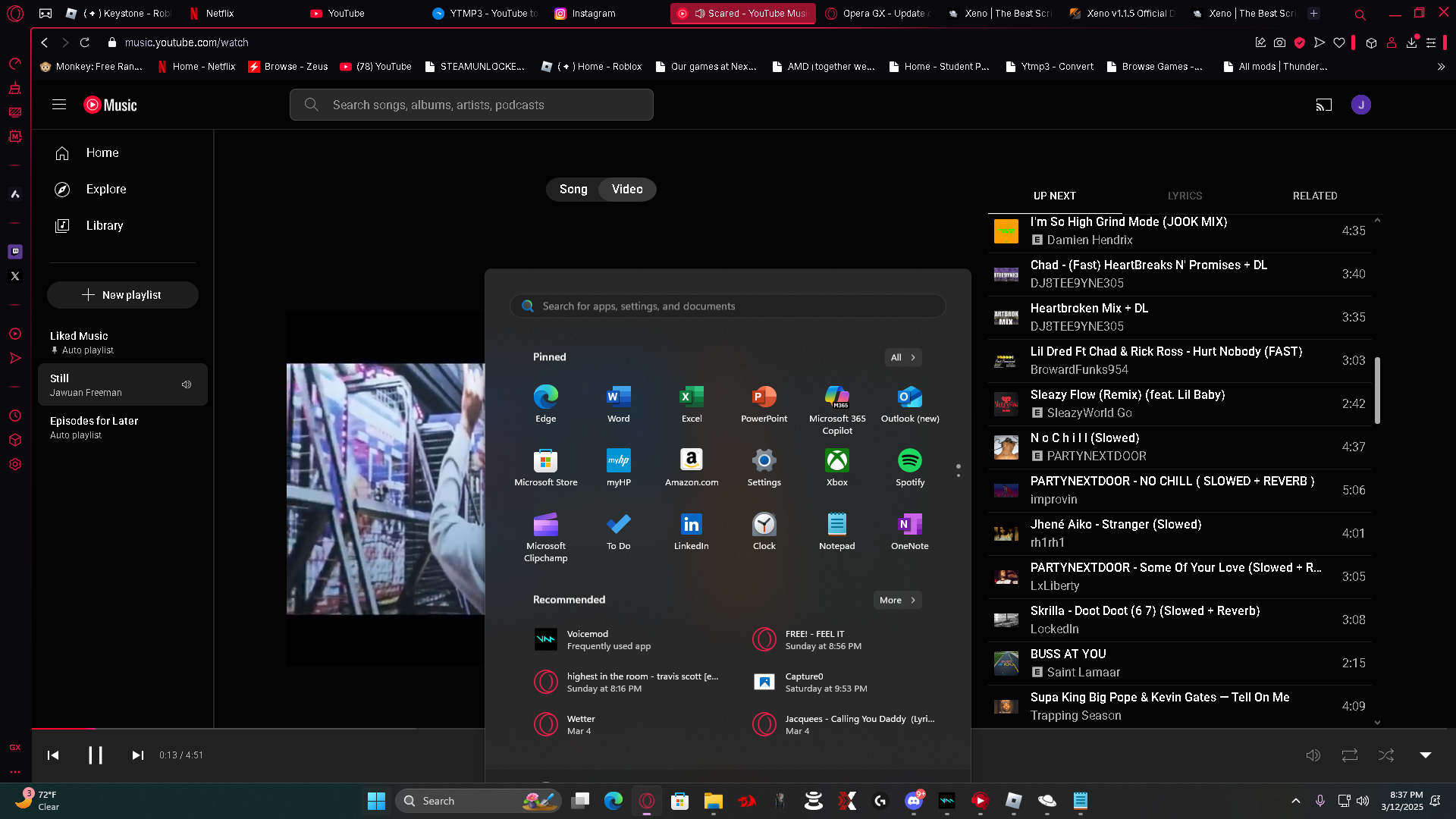This screenshot has width=1456, height=819.
Task: Click the Windows Start button on taskbar
Action: point(376,801)
